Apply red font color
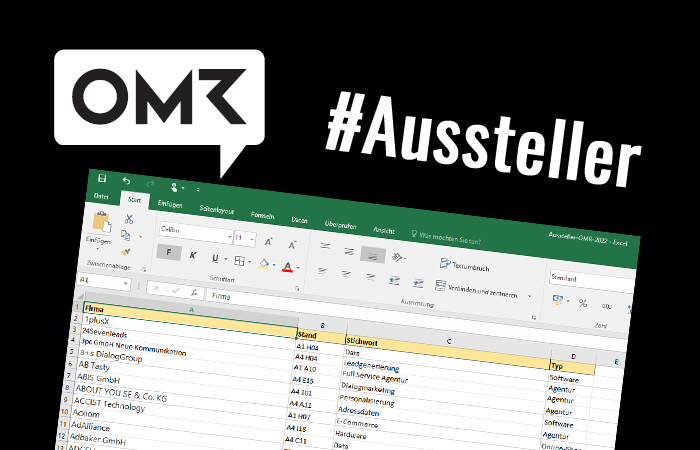700x450 pixels. tap(288, 267)
